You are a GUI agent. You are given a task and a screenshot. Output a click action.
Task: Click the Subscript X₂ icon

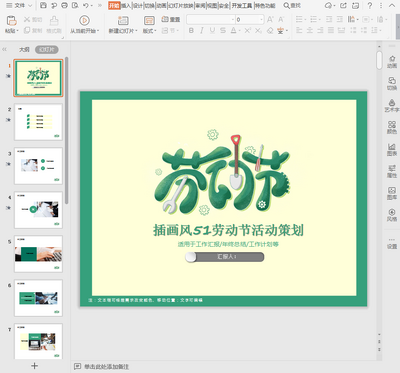point(258,31)
